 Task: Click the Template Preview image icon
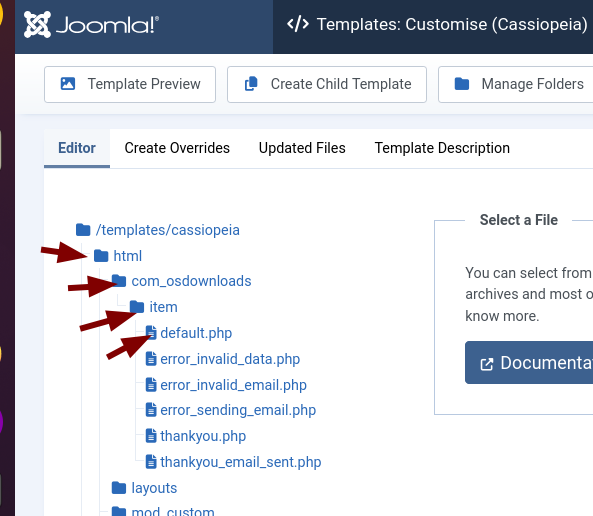[x=68, y=84]
